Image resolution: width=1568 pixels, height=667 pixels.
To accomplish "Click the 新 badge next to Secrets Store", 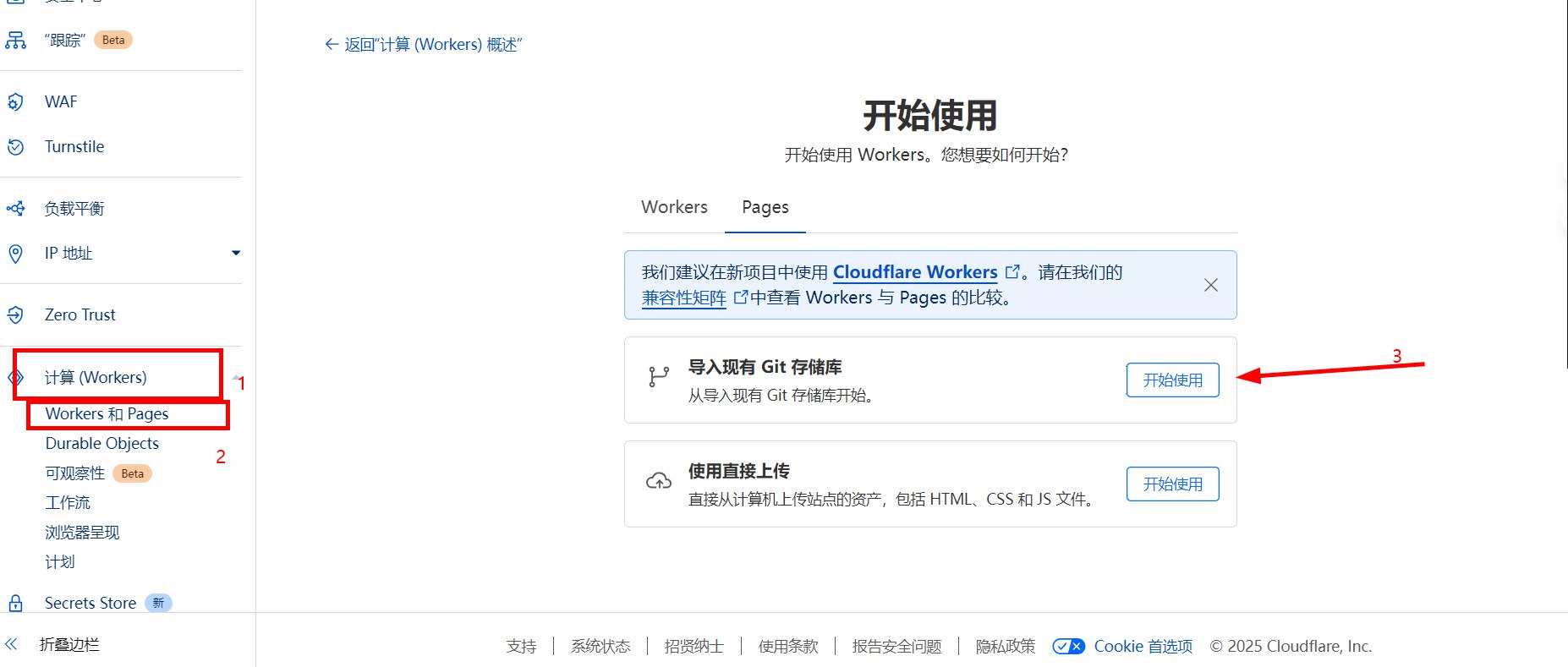I will [158, 603].
